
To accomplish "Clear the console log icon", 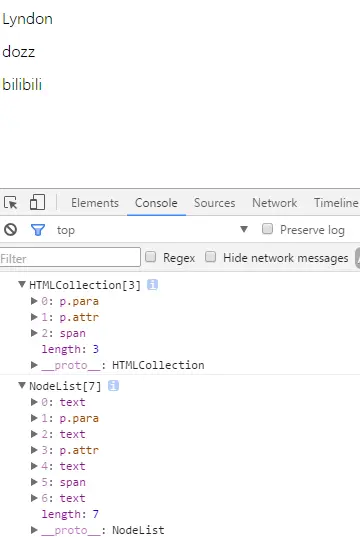I will (x=11, y=229).
